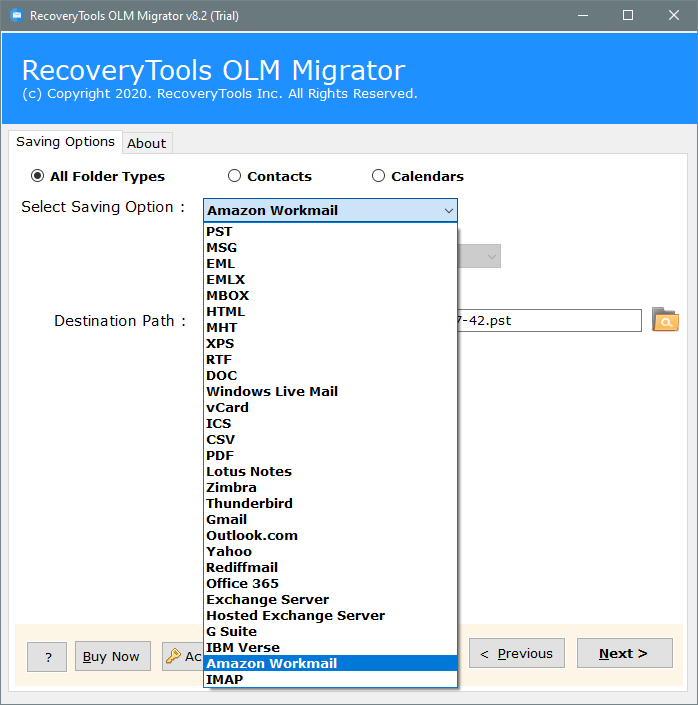Choose ICS option
698x705 pixels.
coord(331,424)
